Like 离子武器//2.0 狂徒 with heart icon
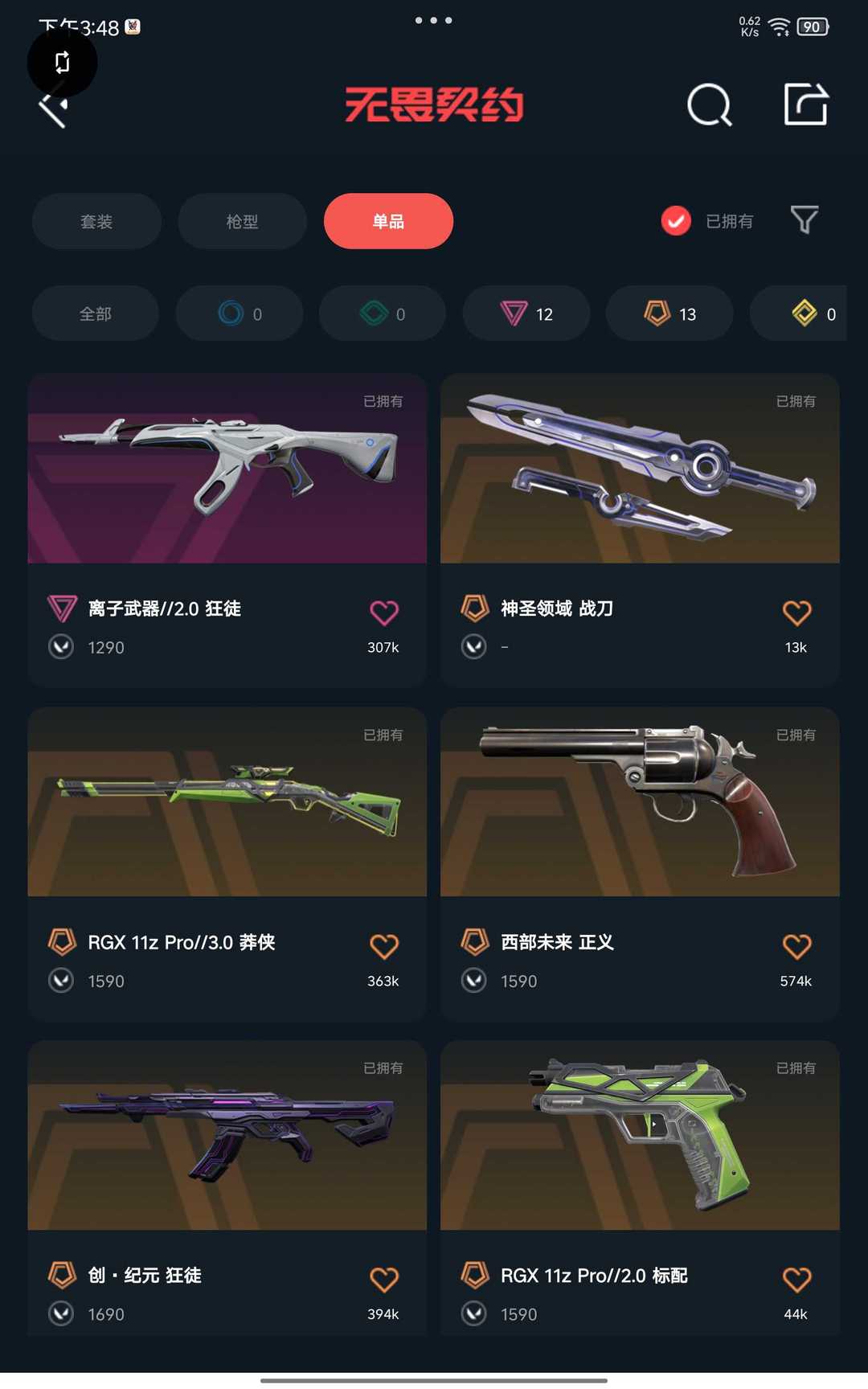This screenshot has height=1389, width=868. (384, 613)
